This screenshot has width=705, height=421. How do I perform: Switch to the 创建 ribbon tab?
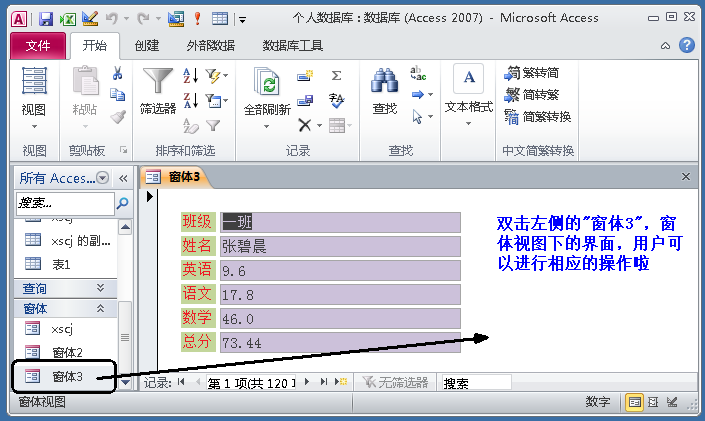tap(147, 45)
